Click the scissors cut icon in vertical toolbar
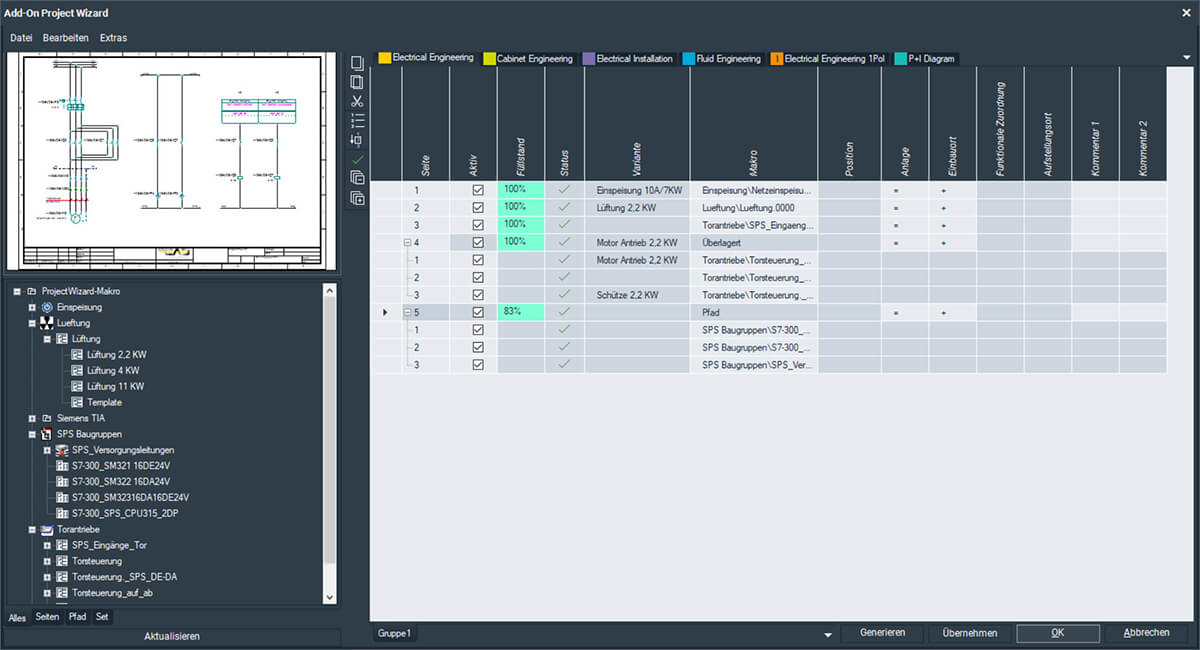Image resolution: width=1200 pixels, height=650 pixels. click(357, 101)
